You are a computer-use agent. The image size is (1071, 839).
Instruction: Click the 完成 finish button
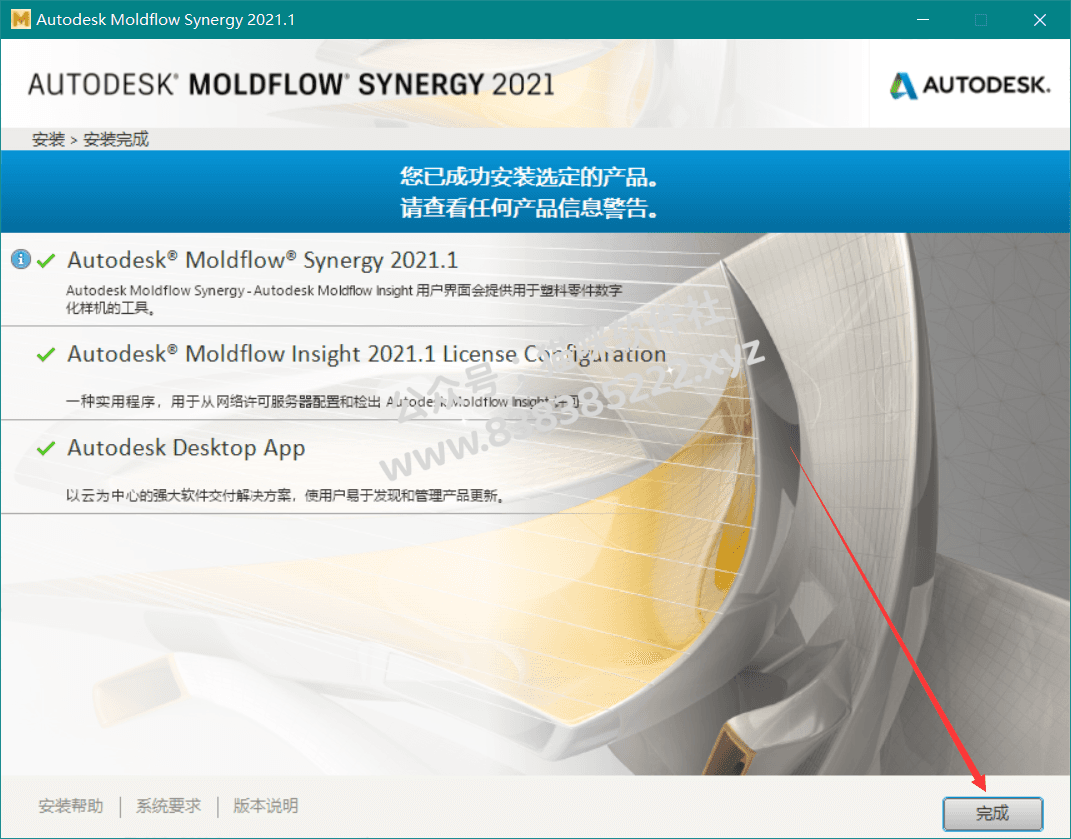tap(992, 813)
